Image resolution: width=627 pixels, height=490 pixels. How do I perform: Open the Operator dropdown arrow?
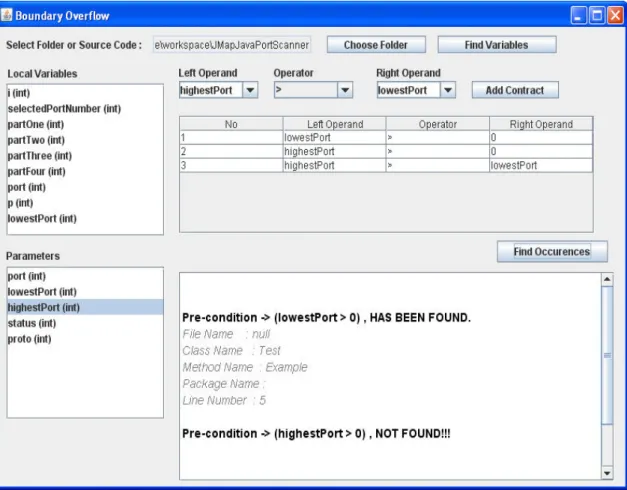[x=345, y=90]
